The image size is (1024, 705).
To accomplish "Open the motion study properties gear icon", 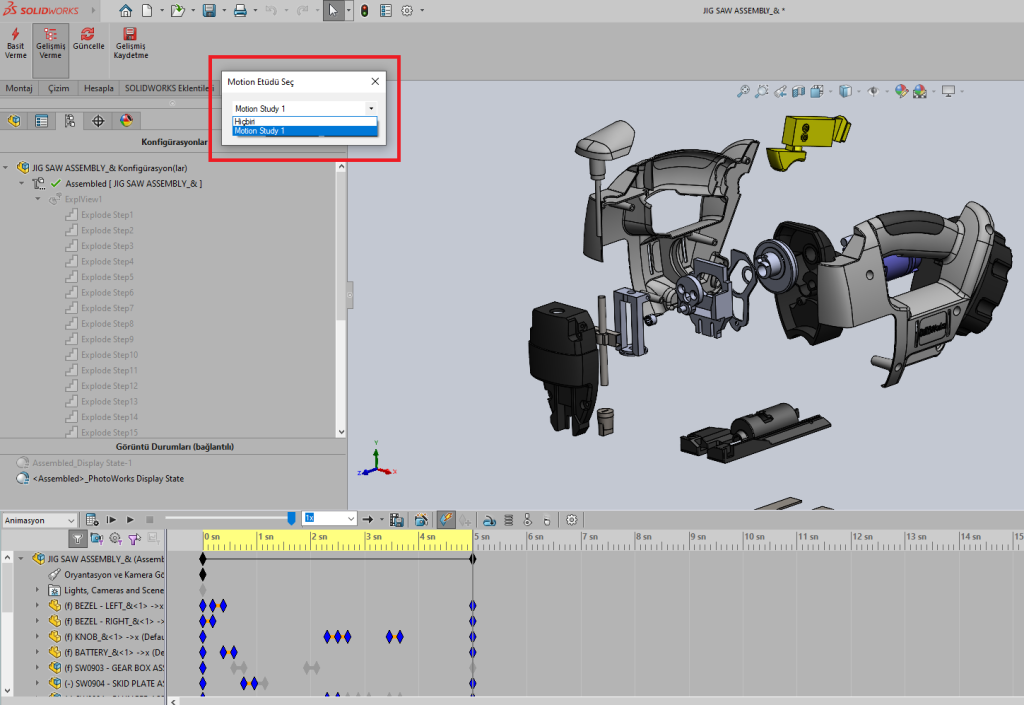I will click(572, 520).
